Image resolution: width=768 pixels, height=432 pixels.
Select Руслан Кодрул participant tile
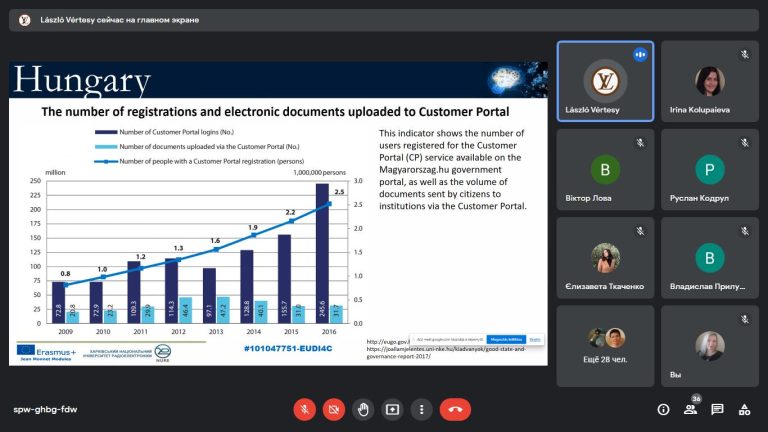(710, 169)
